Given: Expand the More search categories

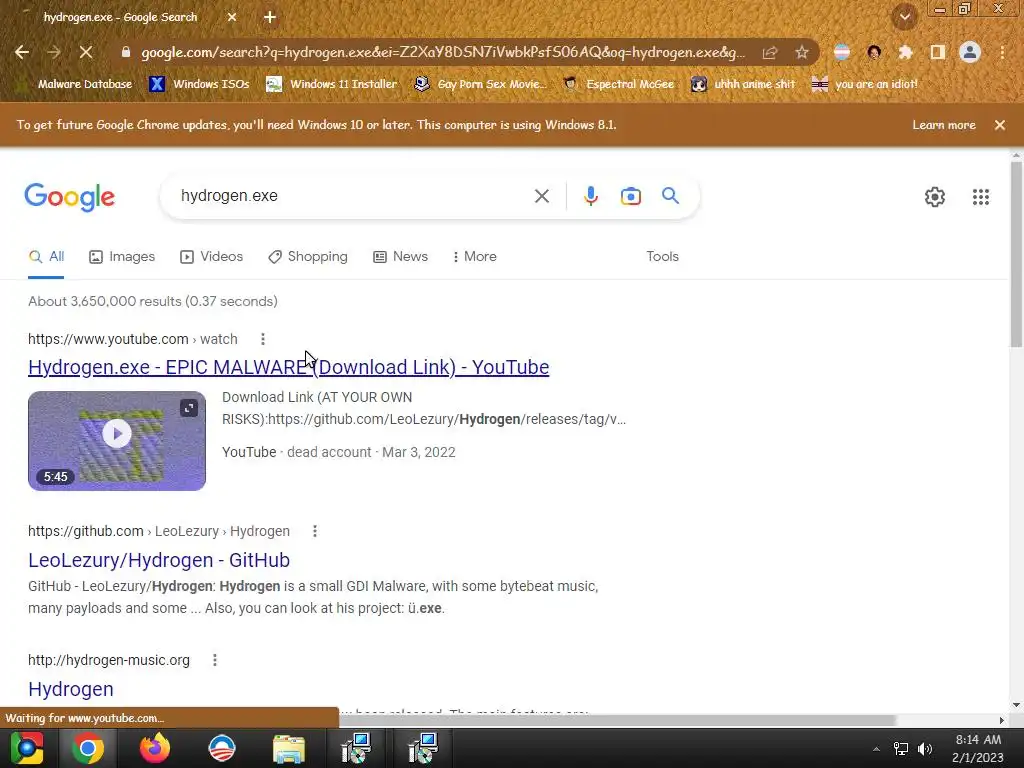Looking at the screenshot, I should click(x=475, y=257).
